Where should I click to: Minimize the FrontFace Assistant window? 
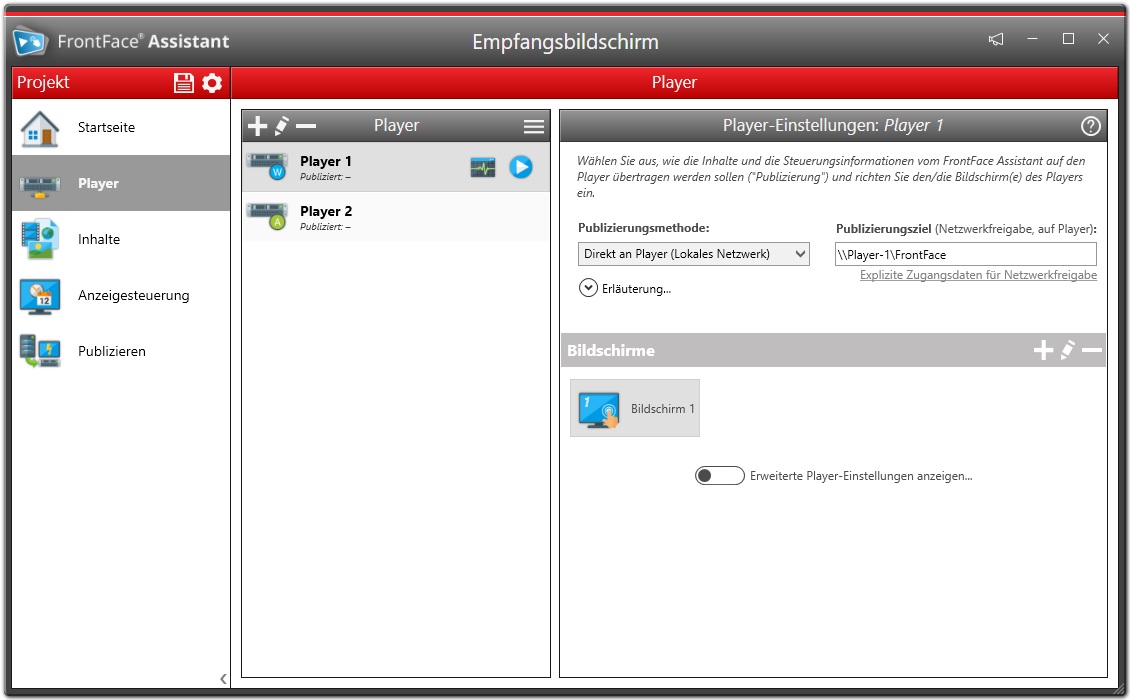pos(1033,39)
